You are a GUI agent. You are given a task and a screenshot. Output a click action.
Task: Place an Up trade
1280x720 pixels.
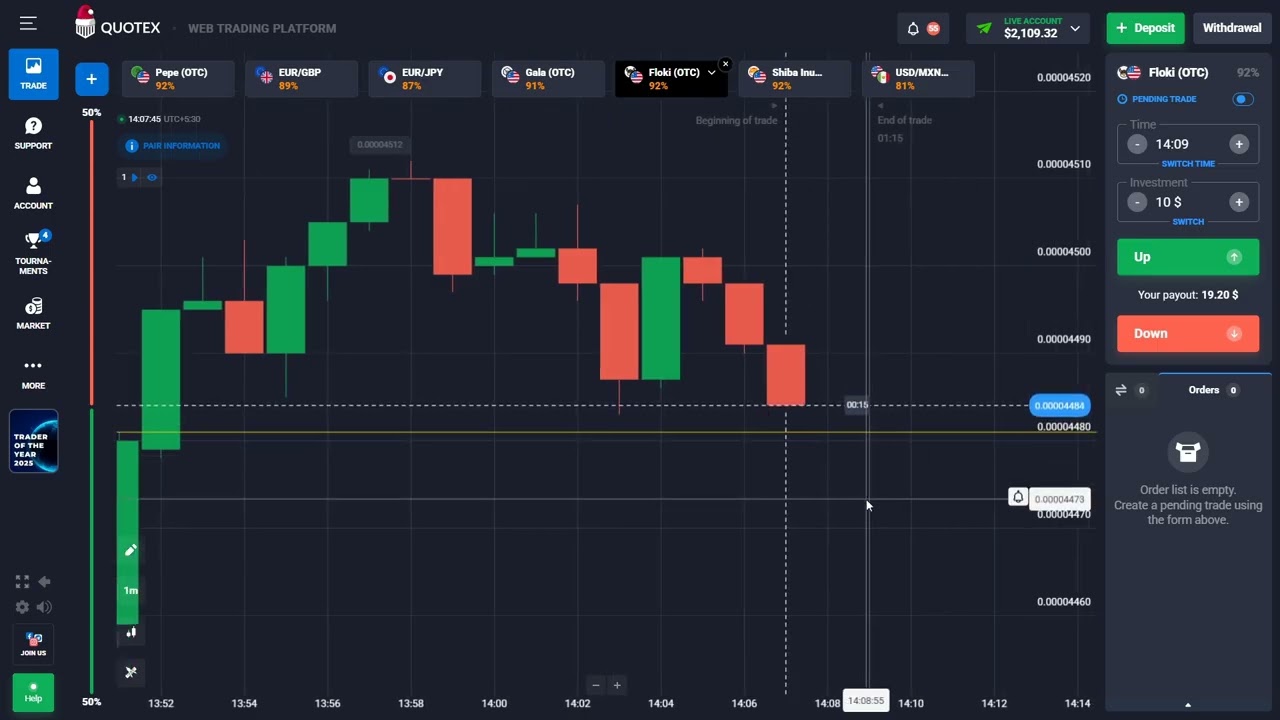click(x=1188, y=257)
